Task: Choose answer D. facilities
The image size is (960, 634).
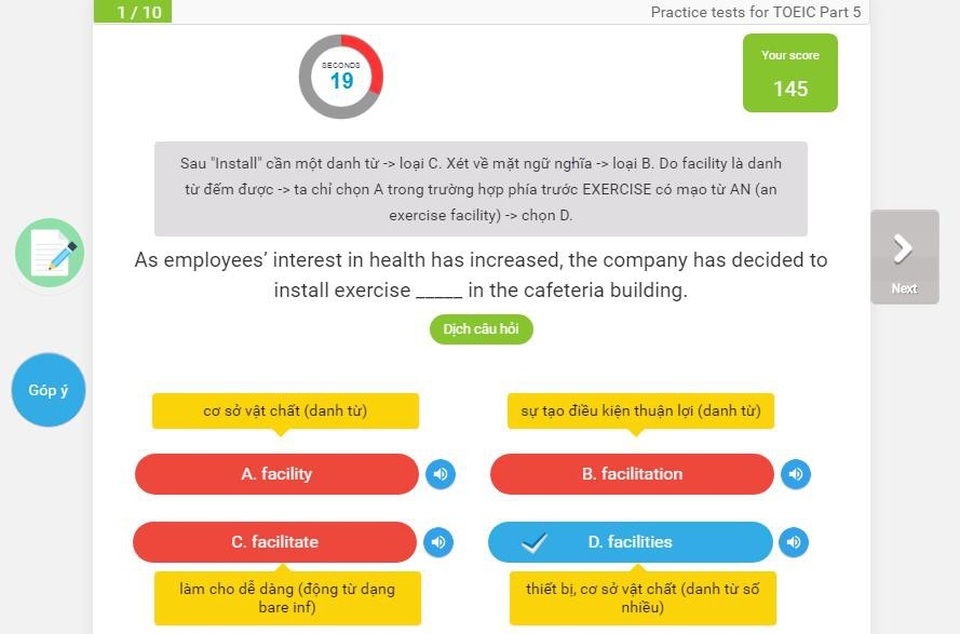Action: pos(630,542)
